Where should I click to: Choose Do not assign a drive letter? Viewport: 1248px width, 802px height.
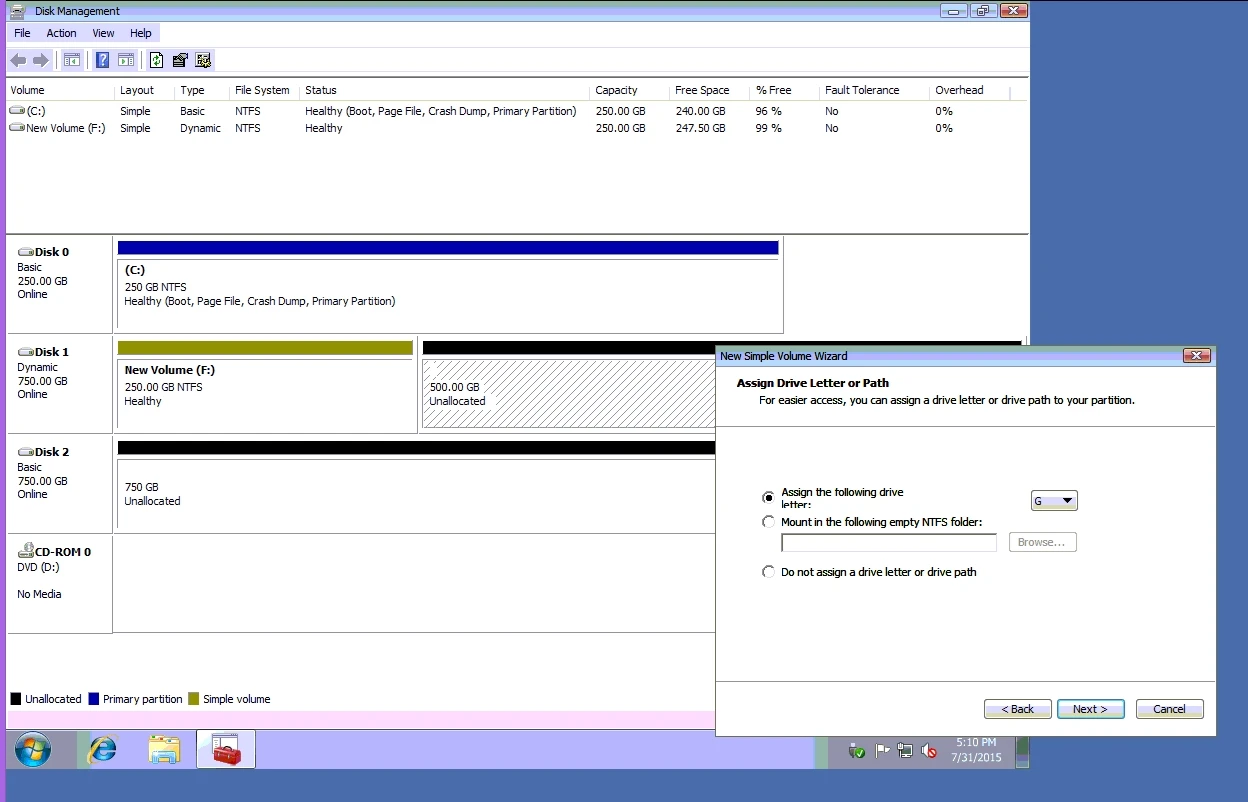768,572
